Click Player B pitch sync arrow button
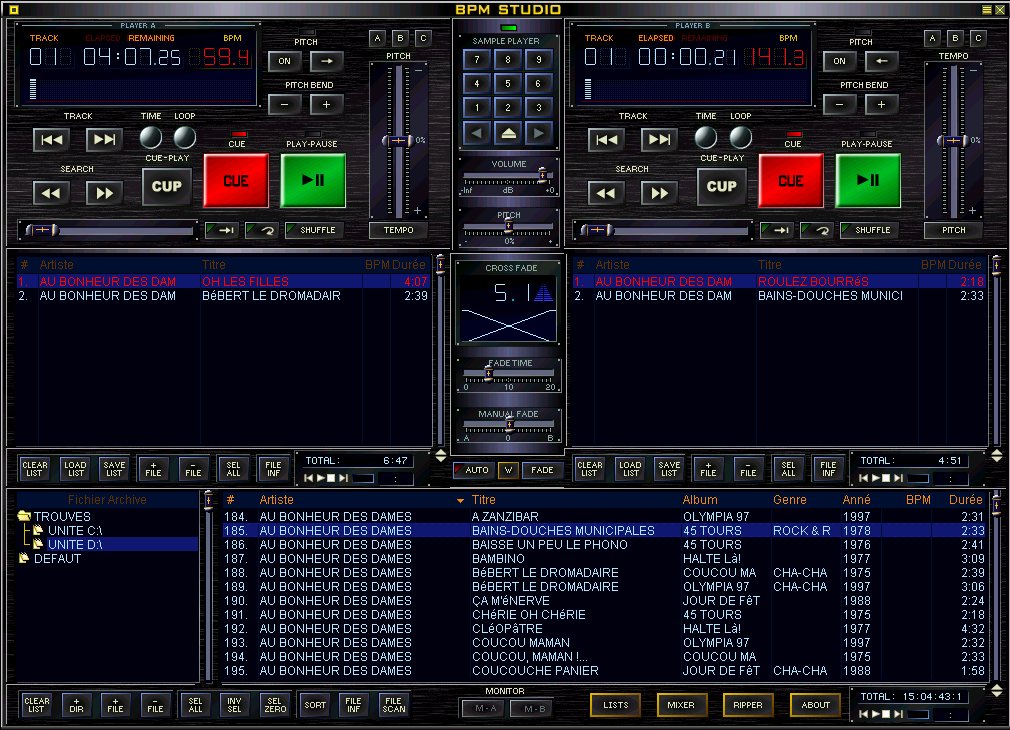 (x=882, y=61)
